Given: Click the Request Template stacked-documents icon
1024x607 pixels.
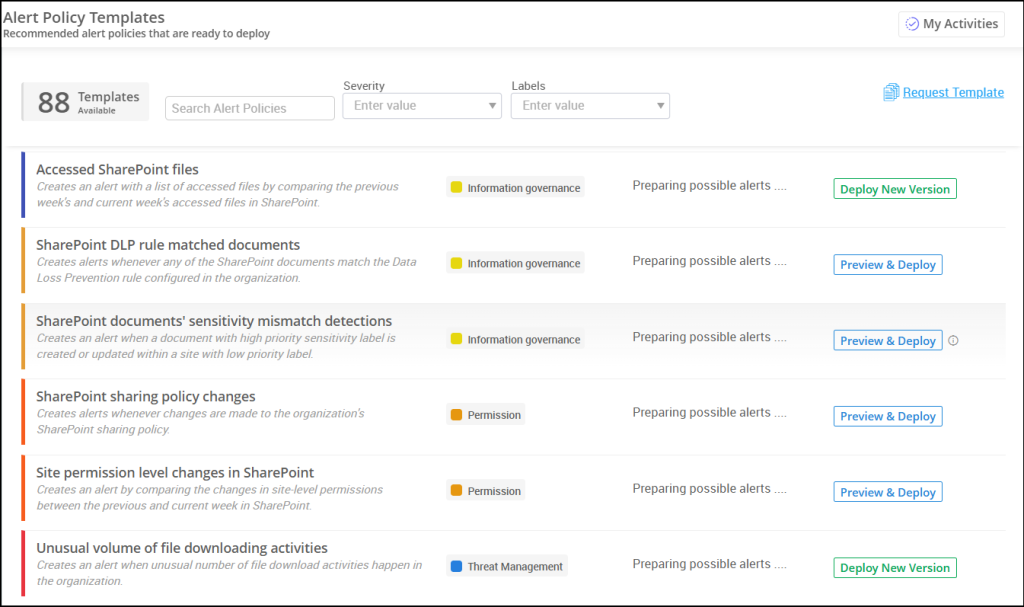Looking at the screenshot, I should pos(891,92).
